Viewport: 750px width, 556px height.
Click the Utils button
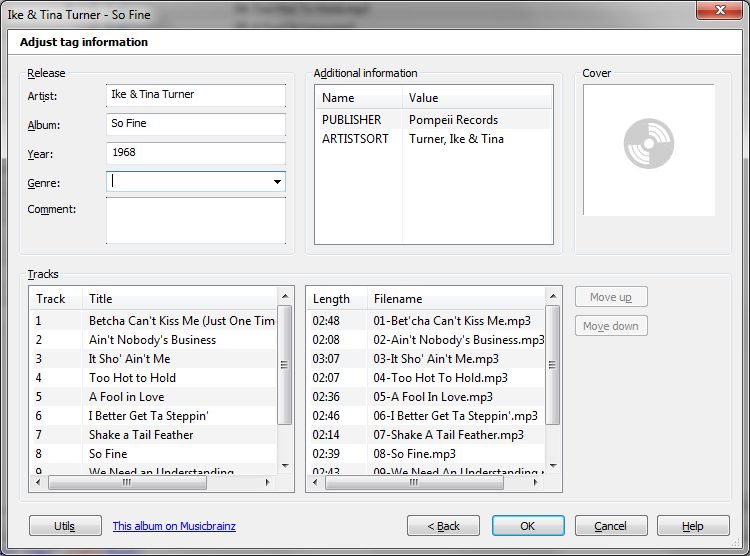(65, 526)
